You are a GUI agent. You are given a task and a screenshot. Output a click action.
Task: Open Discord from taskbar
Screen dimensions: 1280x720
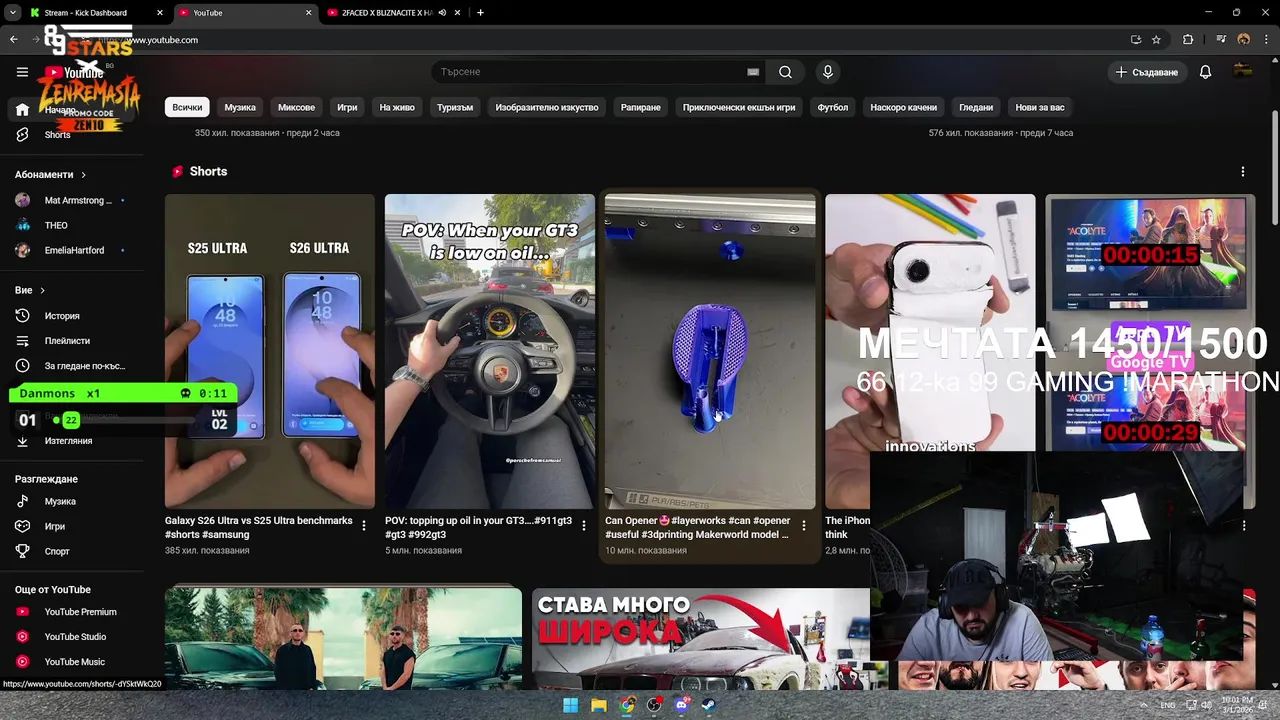[x=682, y=705]
